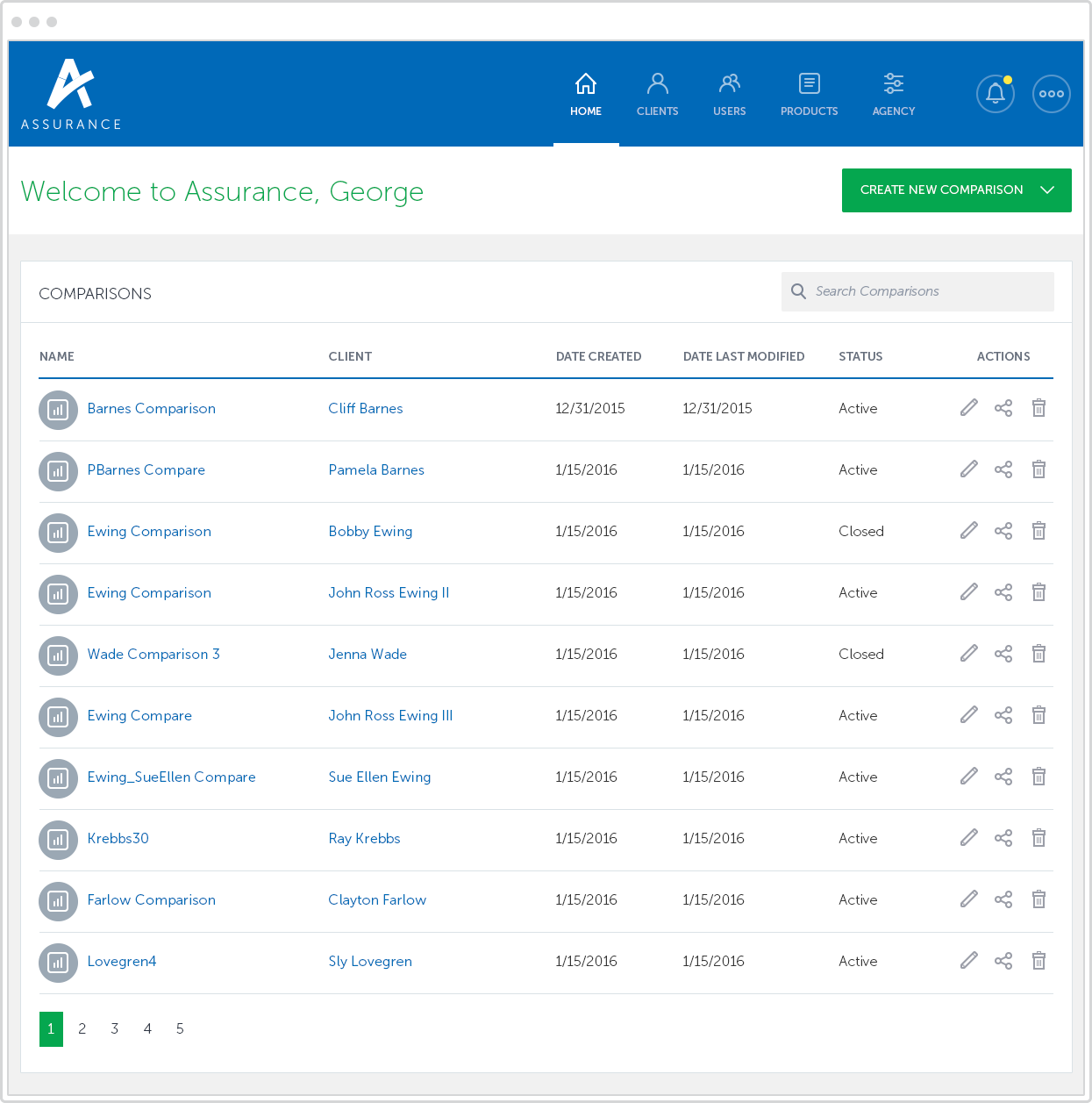This screenshot has width=1092, height=1103.
Task: Delete the Barnes Comparison row
Action: point(1038,408)
